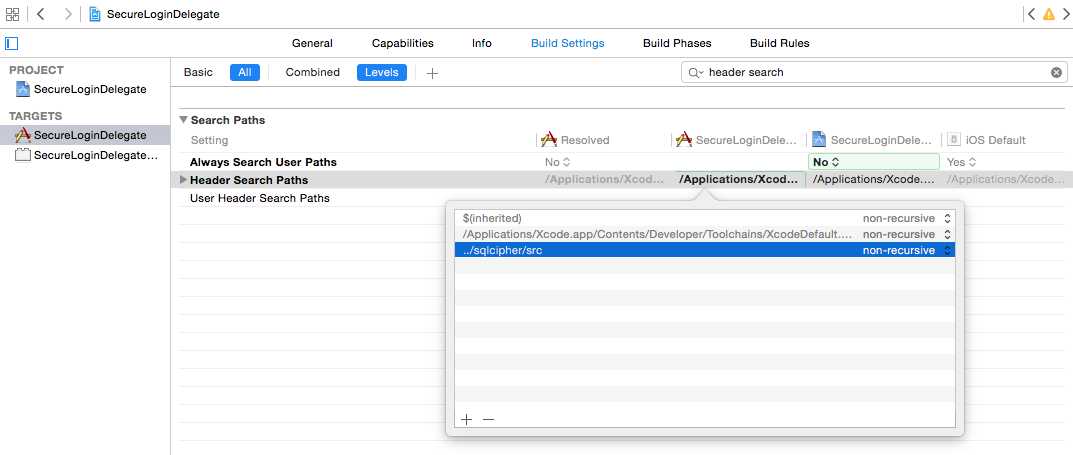The width and height of the screenshot is (1073, 455).
Task: Click SecureLoginDelegate title in the jump bar
Action: [163, 14]
